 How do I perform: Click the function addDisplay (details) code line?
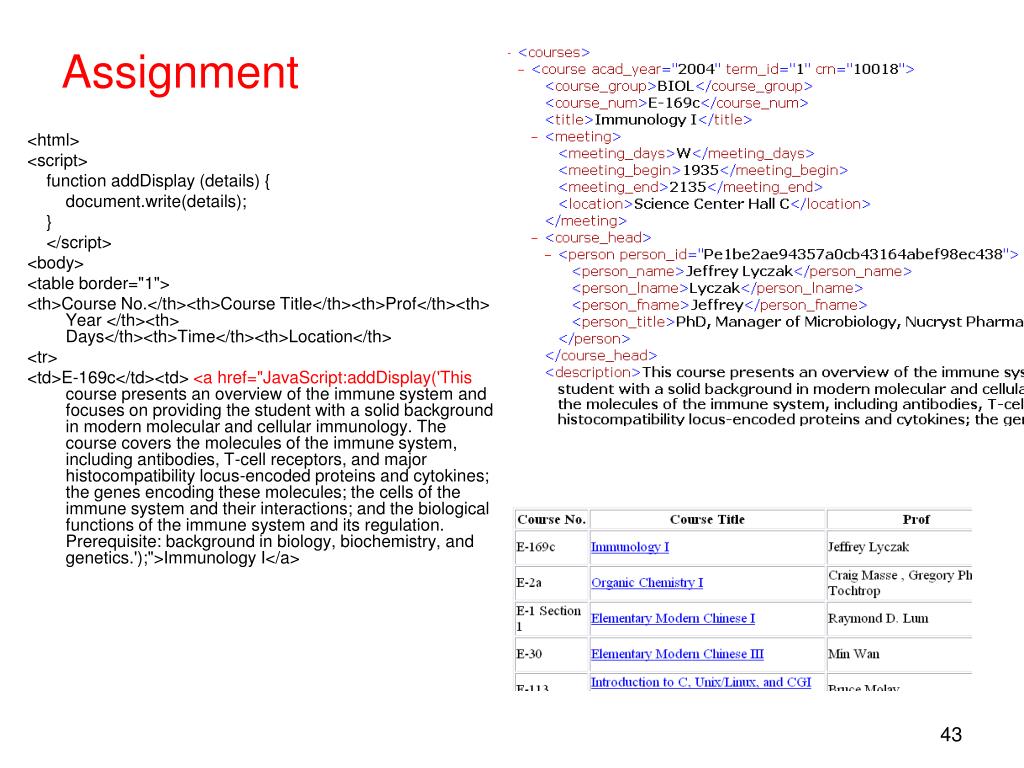[x=158, y=181]
